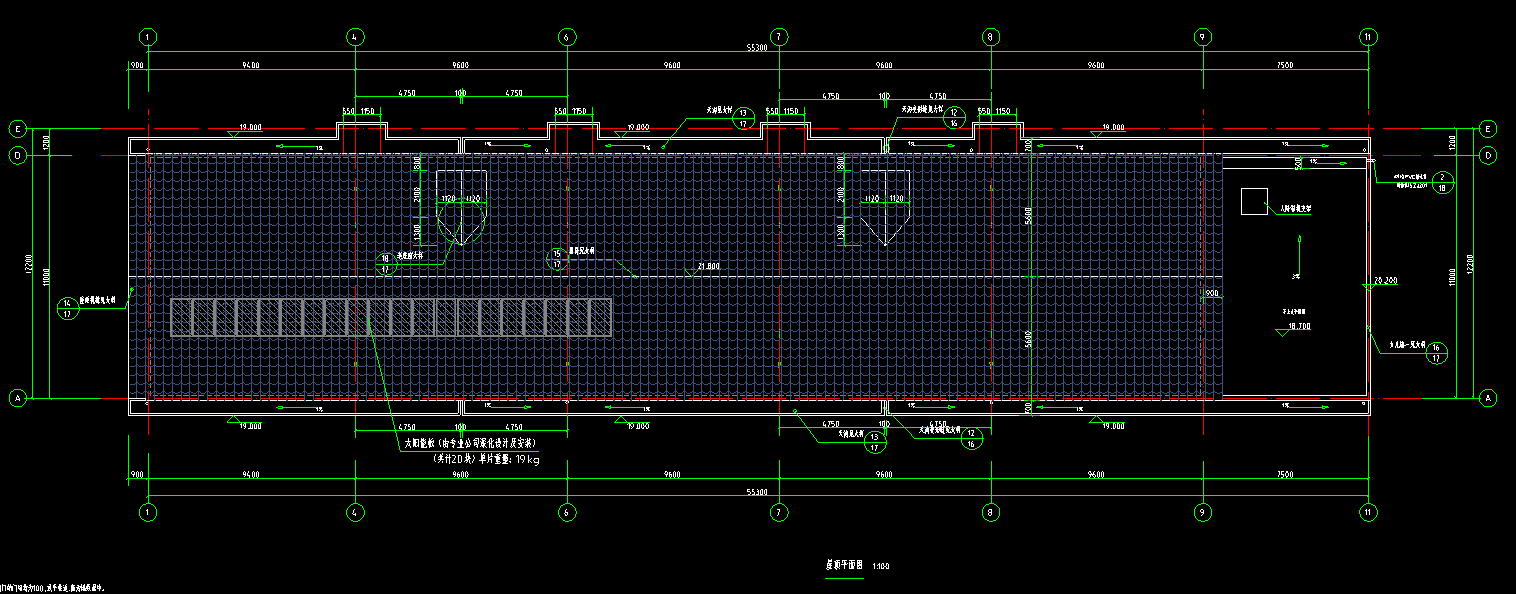This screenshot has height=594, width=1516.
Task: Select the solar panel annotation text
Action: tap(470, 442)
